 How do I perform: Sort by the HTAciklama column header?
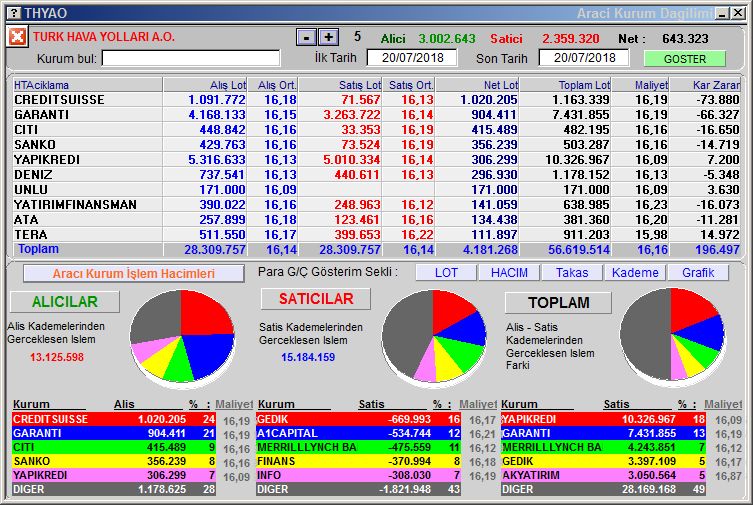tap(88, 85)
